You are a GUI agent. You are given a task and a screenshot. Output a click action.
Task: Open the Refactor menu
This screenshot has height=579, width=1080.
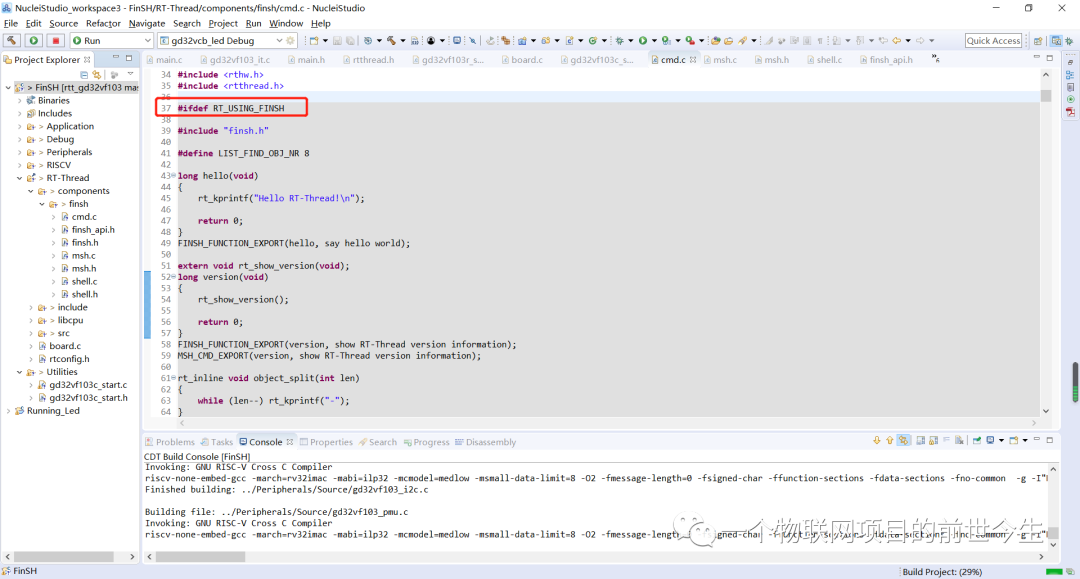(103, 23)
